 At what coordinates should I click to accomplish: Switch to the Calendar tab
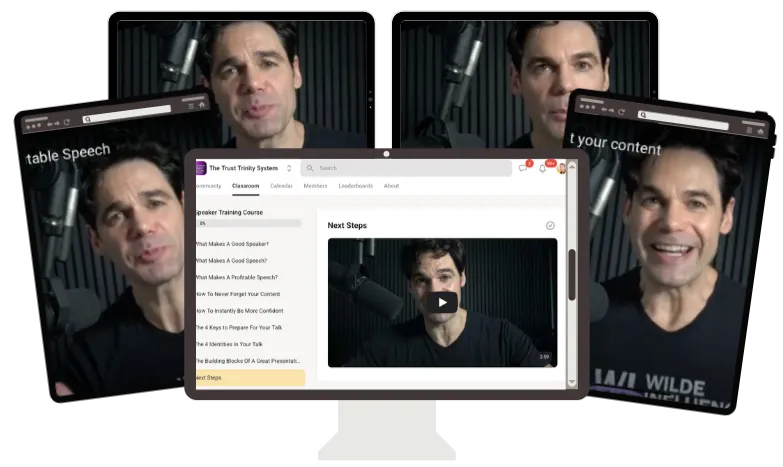tap(281, 186)
